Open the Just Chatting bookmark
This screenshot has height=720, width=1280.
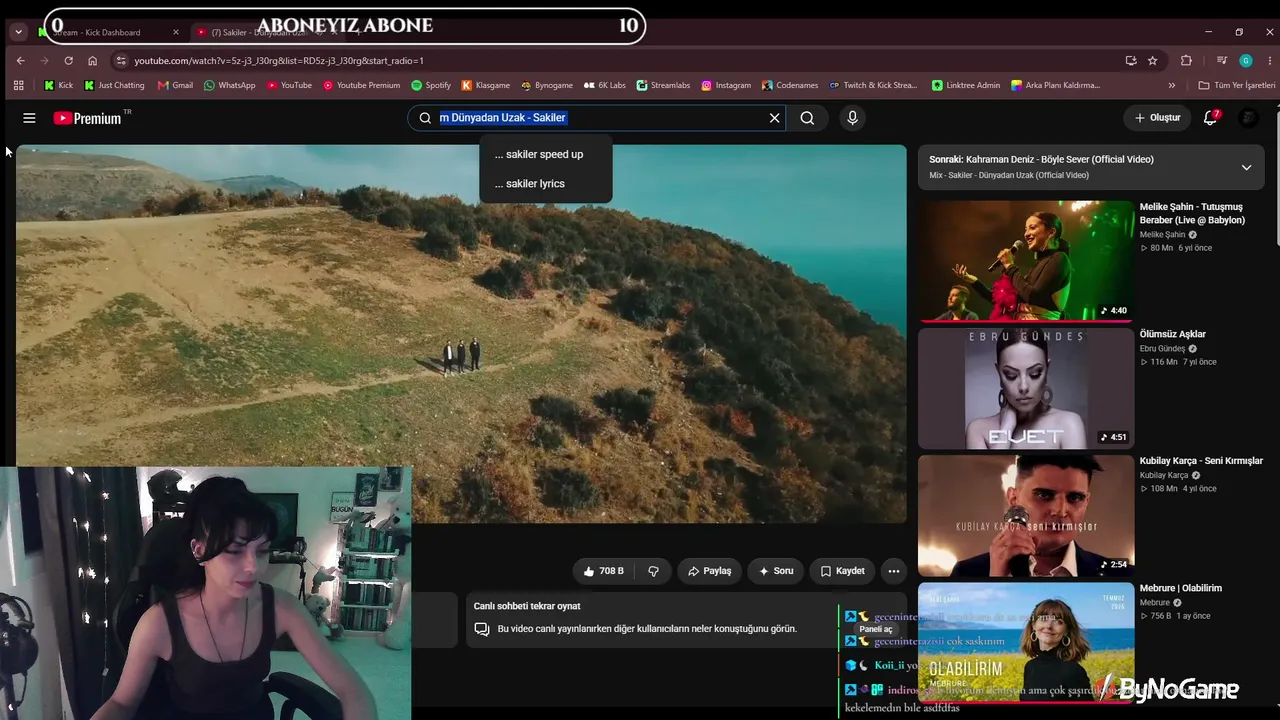point(114,86)
